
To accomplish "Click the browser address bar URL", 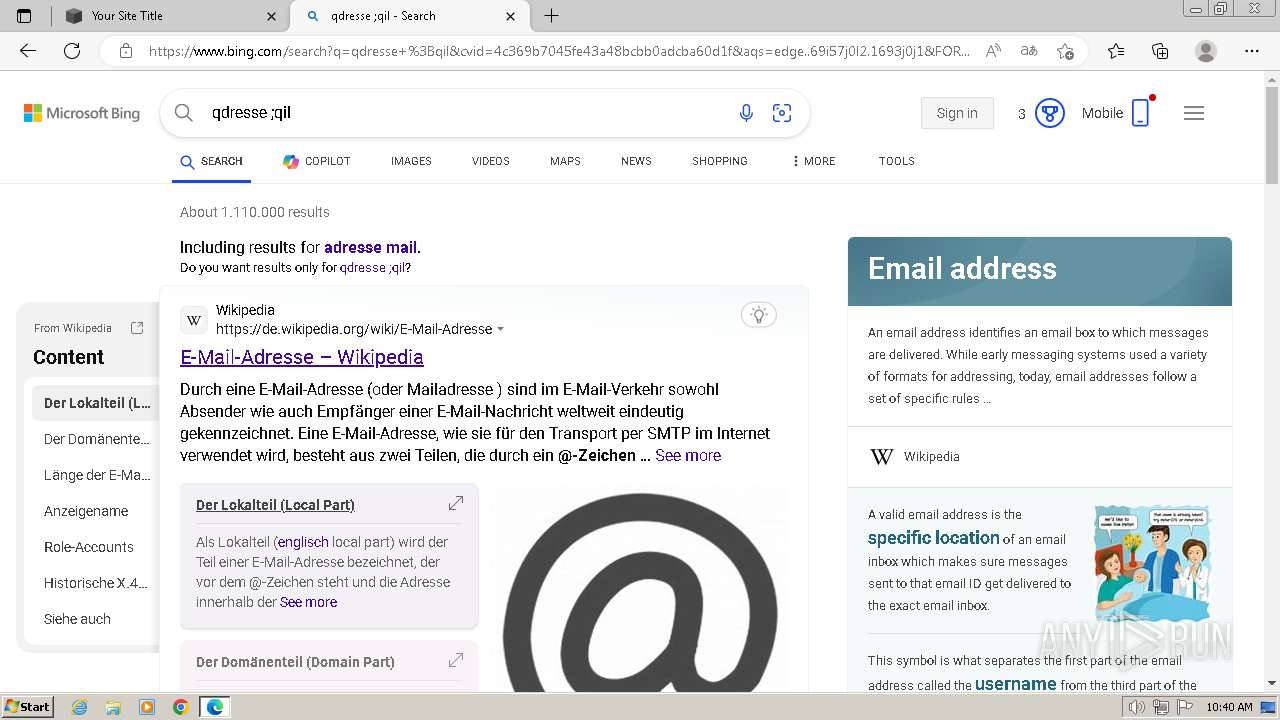I will tap(558, 51).
